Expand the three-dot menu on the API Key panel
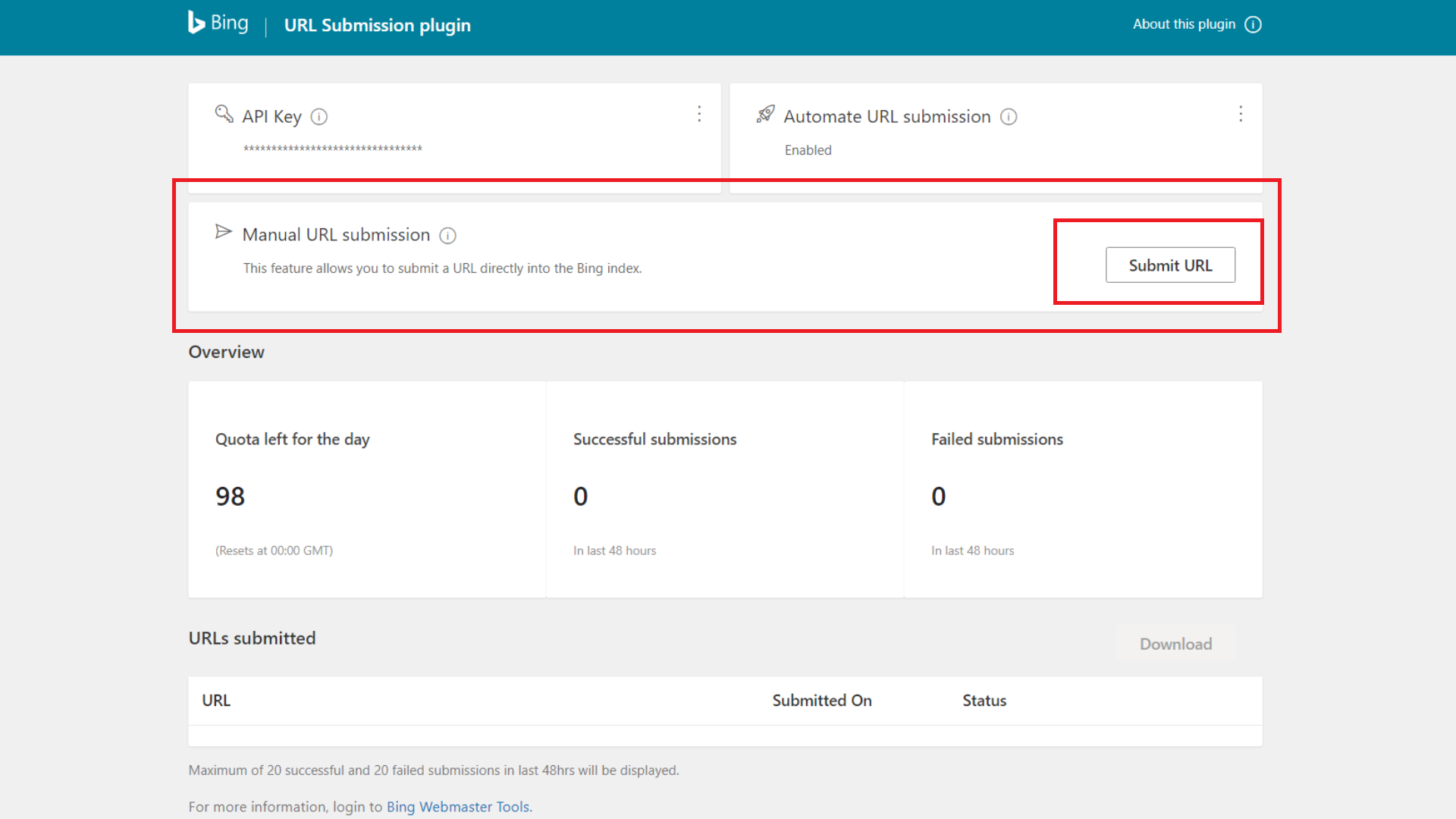 699,114
